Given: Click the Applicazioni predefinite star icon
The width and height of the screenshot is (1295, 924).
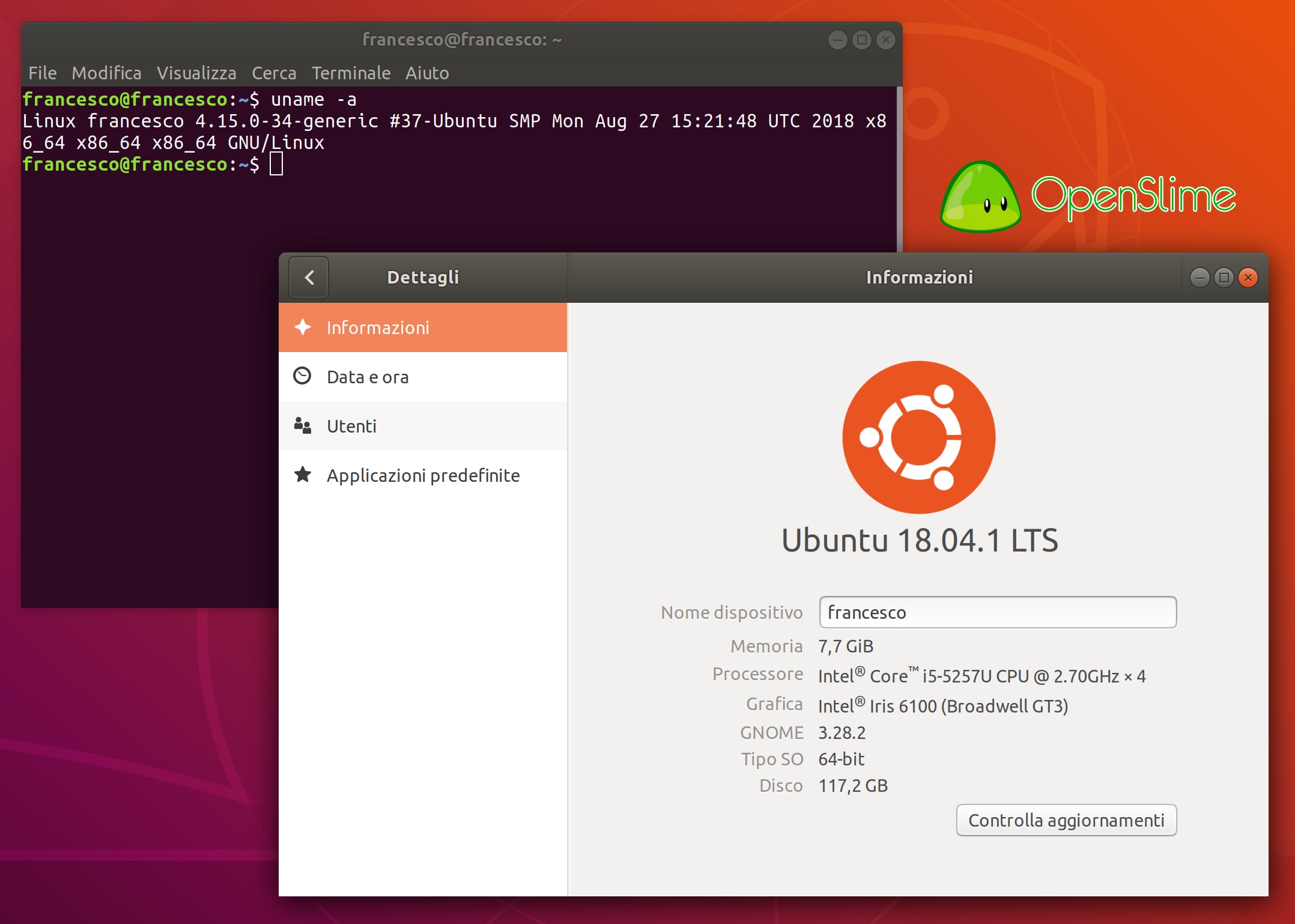Looking at the screenshot, I should click(303, 475).
